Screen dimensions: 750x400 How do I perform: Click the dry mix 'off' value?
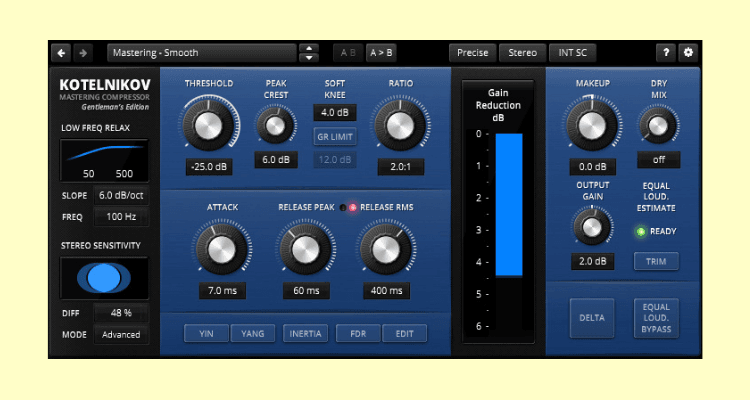[659, 160]
